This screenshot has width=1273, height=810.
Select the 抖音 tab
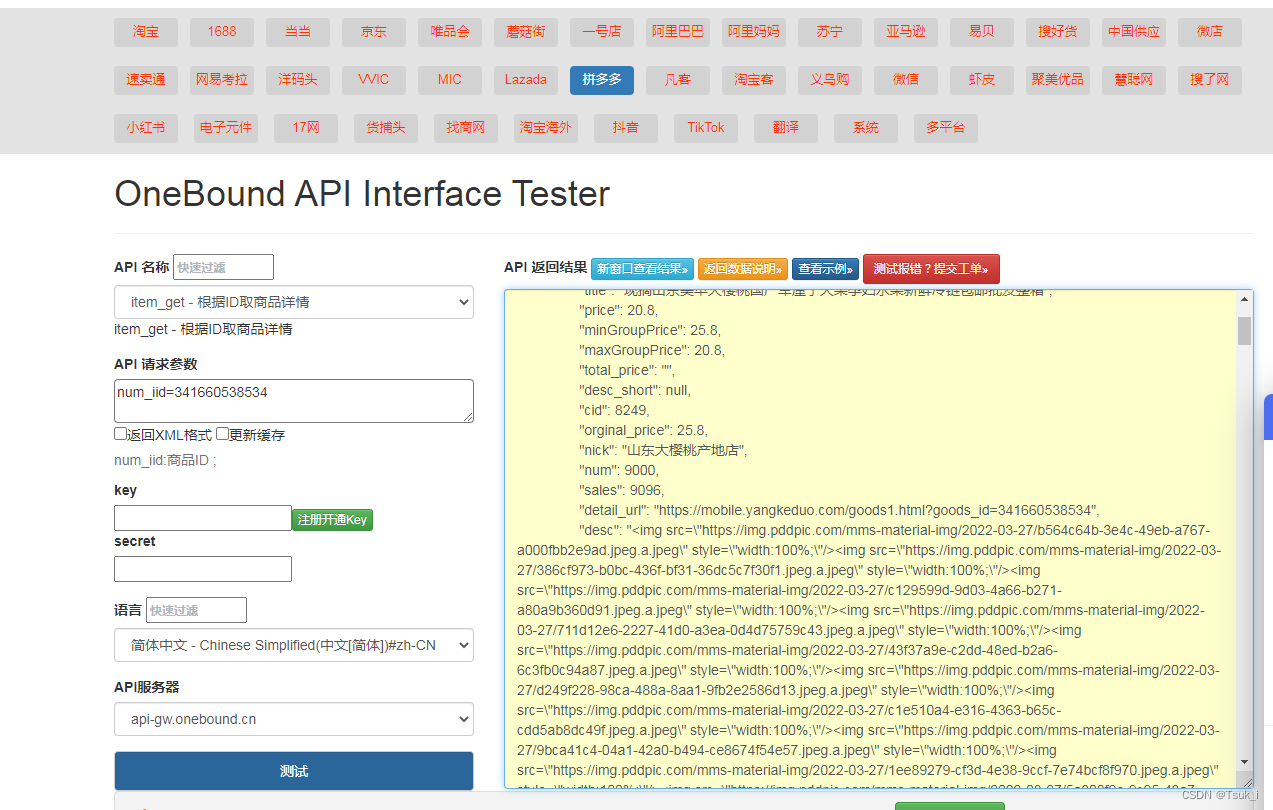click(x=626, y=128)
